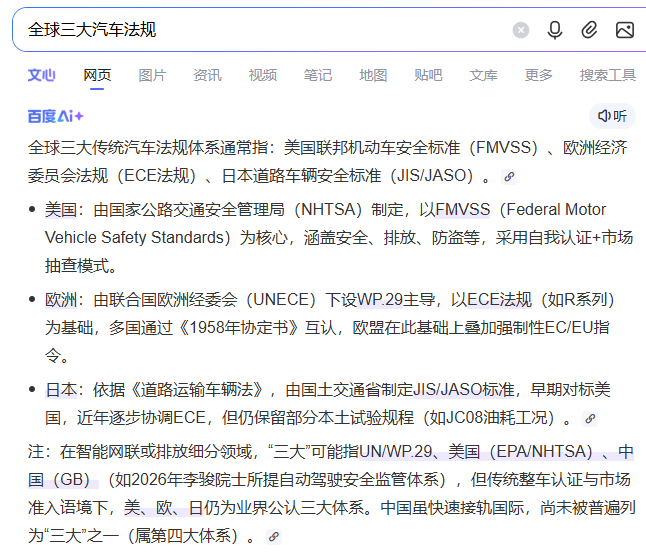Open the 图片 tab
Viewport: 646px width, 553px height.
coord(152,75)
